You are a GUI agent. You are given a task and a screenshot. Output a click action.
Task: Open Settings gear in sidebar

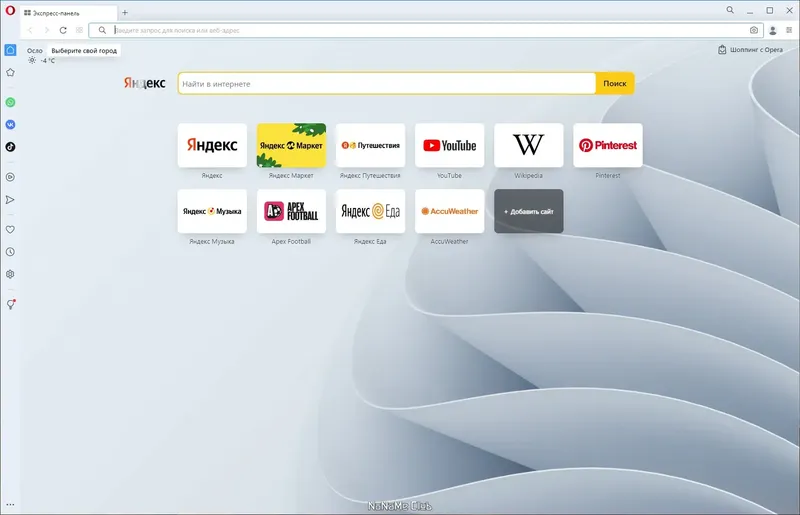point(10,274)
